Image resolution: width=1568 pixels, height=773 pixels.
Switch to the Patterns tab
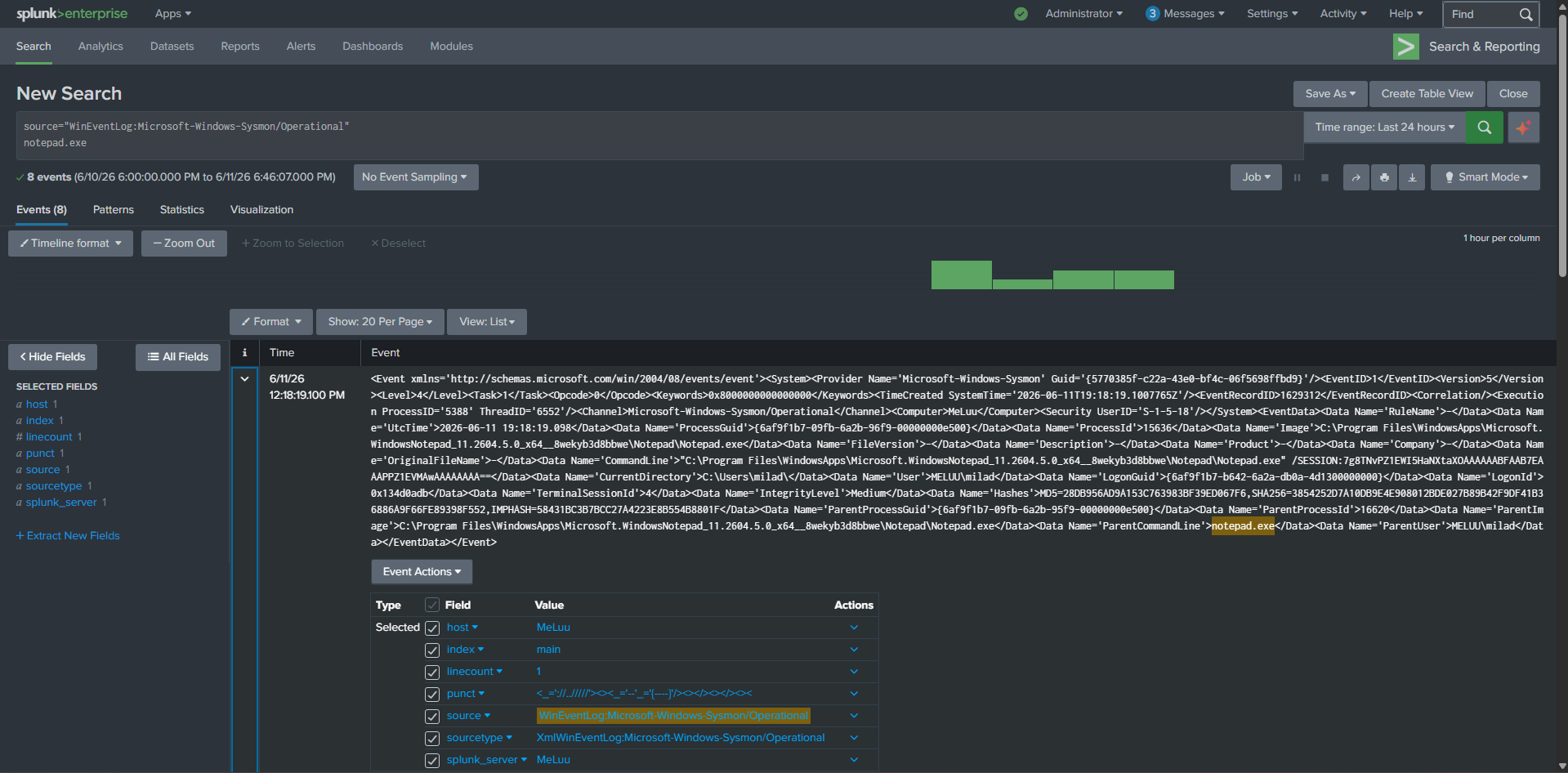[114, 210]
